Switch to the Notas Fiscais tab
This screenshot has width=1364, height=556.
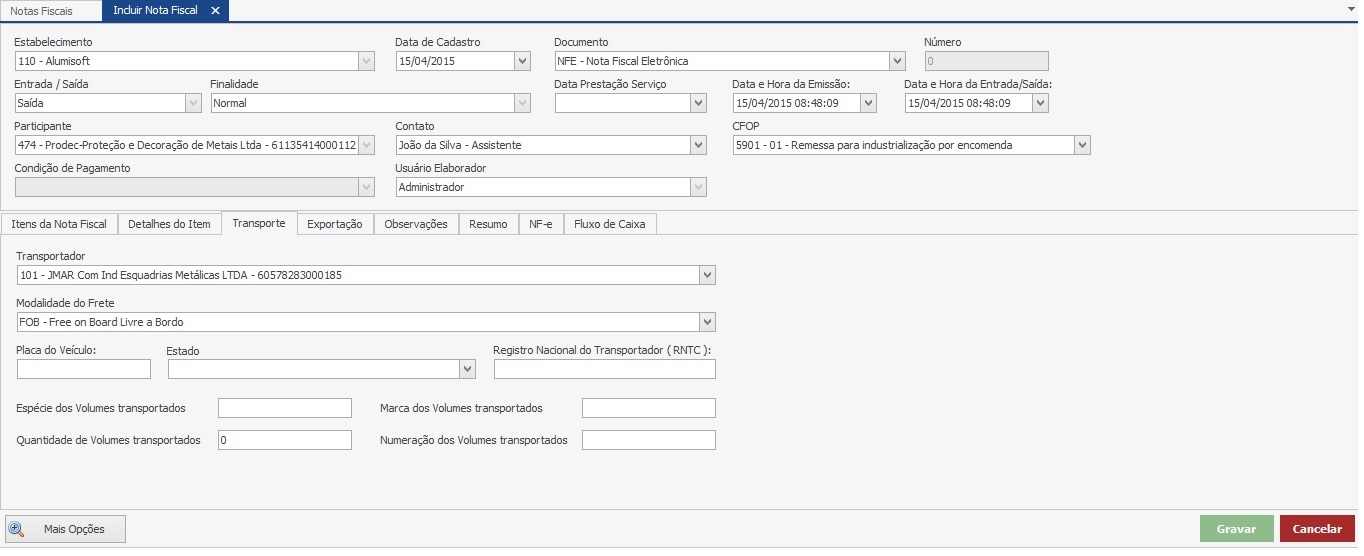pos(42,10)
